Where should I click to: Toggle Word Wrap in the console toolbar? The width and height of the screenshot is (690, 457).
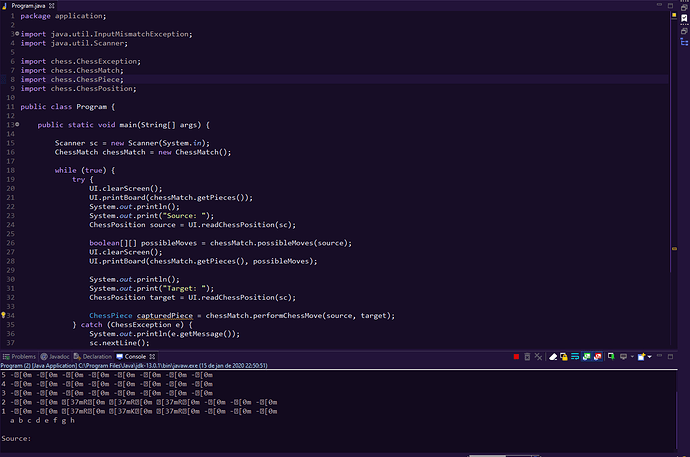pyautogui.click(x=575, y=357)
